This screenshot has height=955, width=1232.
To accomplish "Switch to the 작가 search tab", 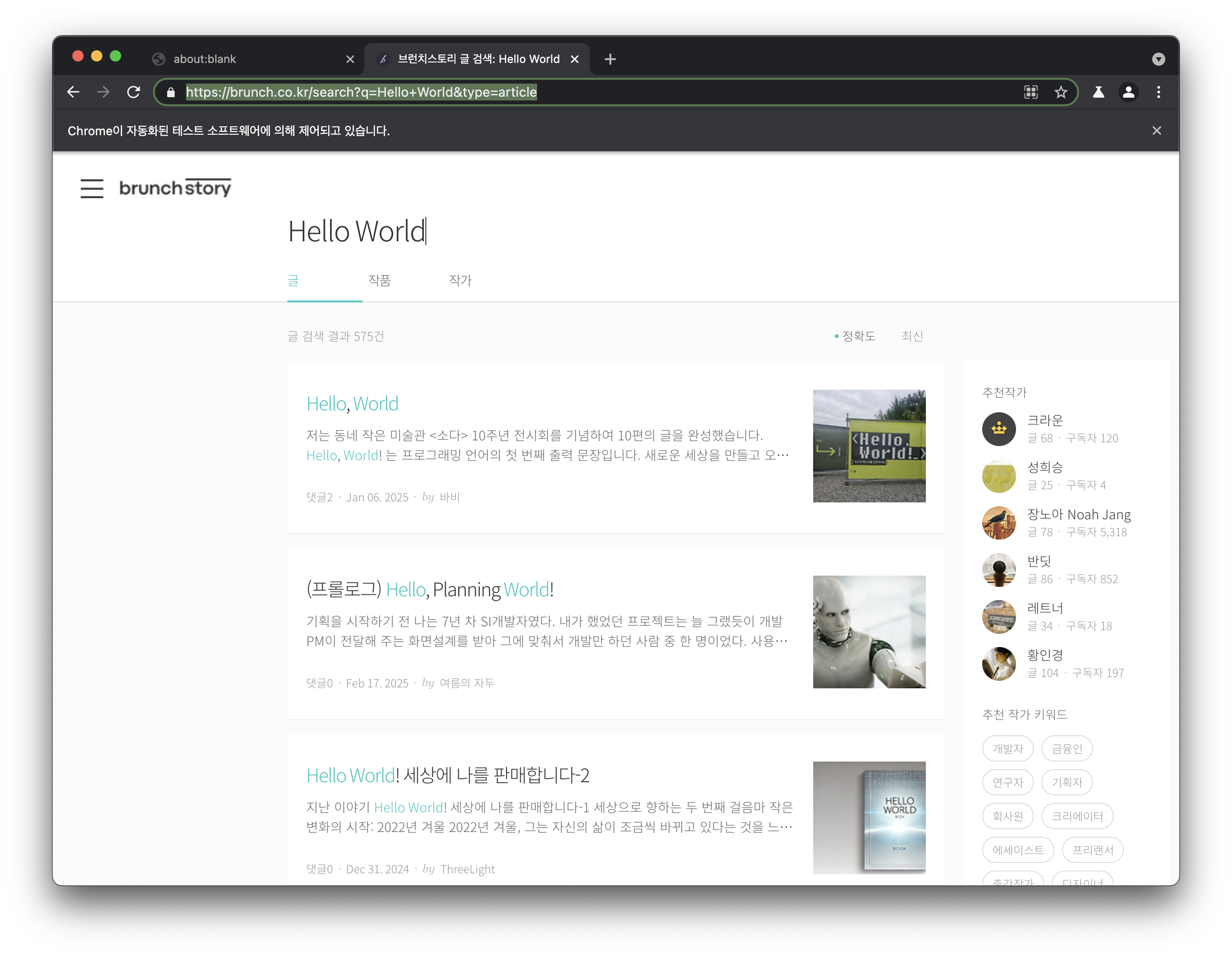I will 460,280.
